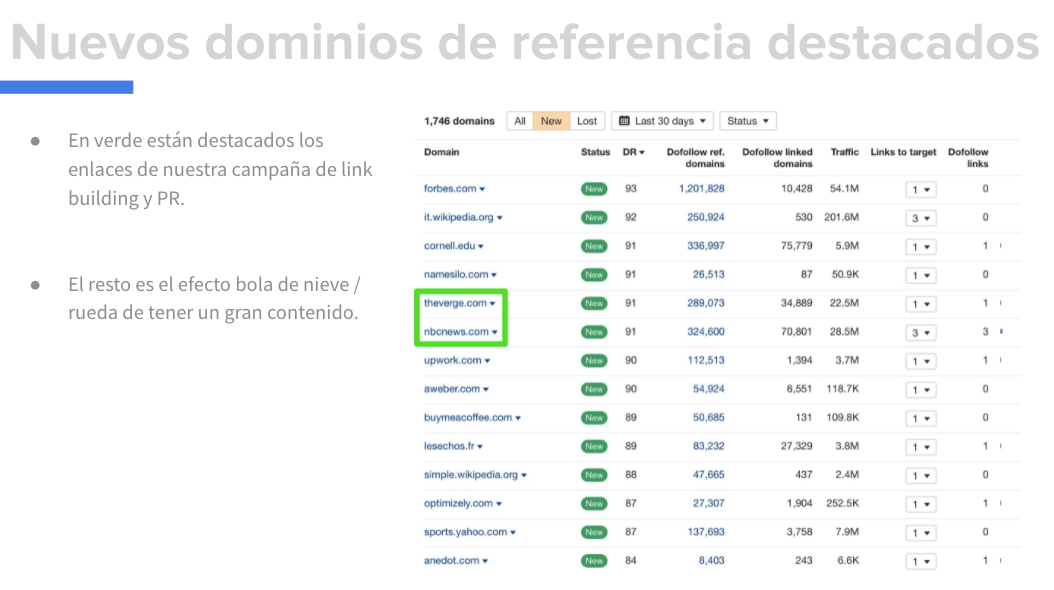Click the 1,746 domains count label
The height and width of the screenshot is (590, 1054).
[x=459, y=120]
